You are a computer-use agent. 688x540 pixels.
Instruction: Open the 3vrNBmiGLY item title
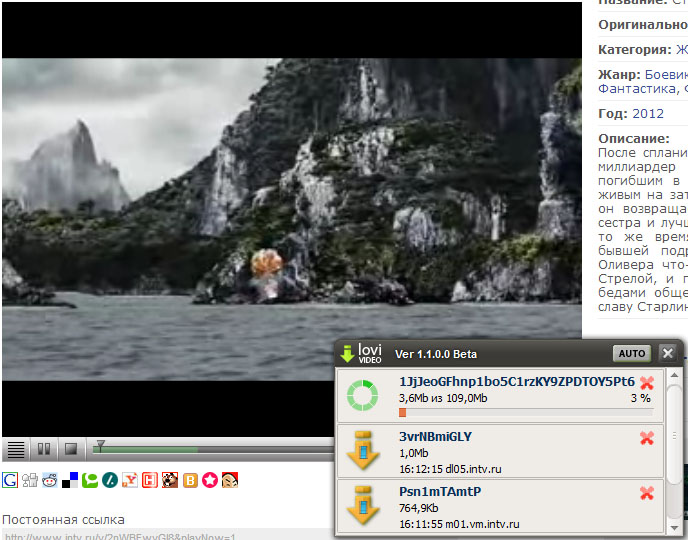[435, 437]
